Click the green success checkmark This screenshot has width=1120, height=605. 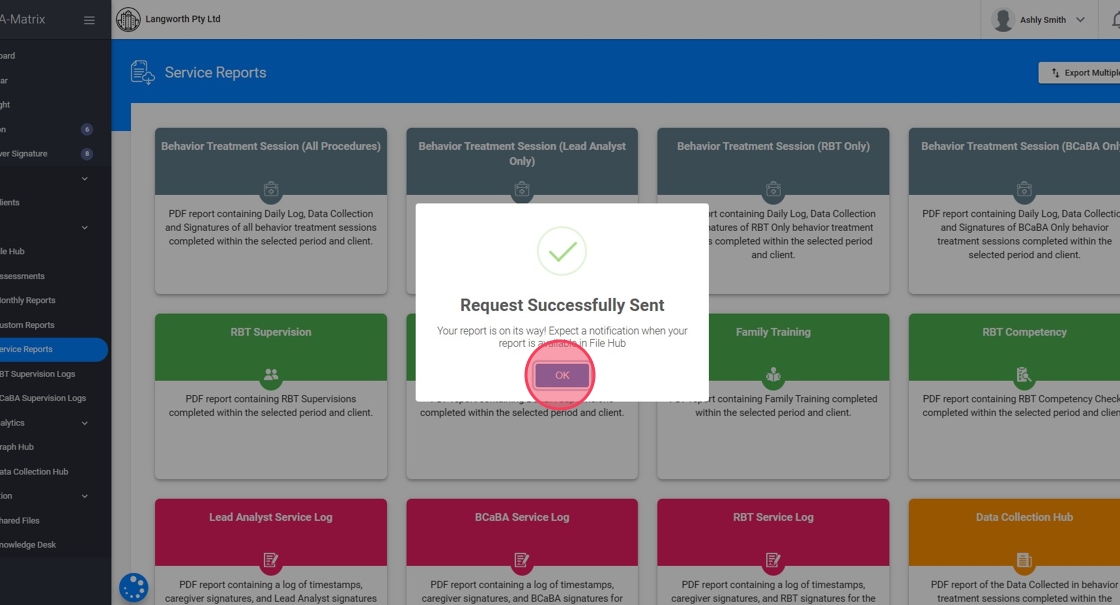[x=562, y=251]
